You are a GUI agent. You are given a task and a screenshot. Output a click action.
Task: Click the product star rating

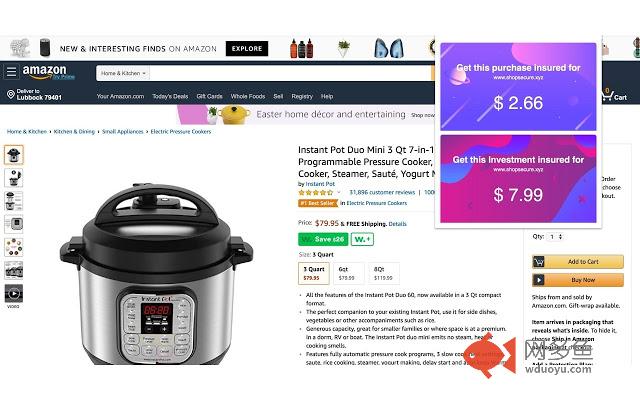pos(316,192)
